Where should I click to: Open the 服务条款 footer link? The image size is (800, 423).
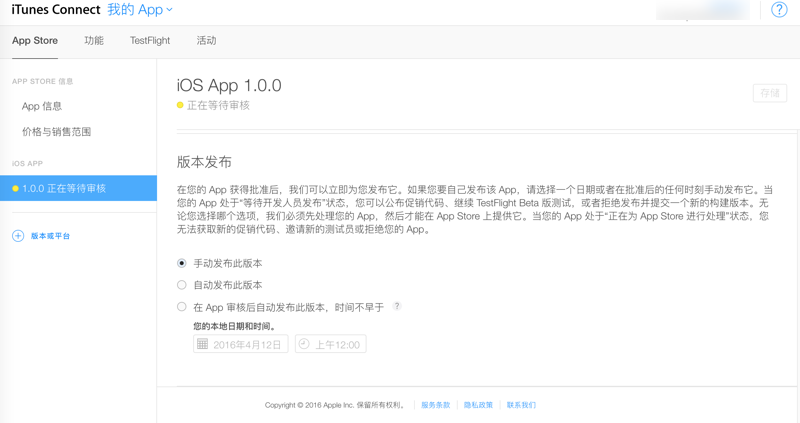pyautogui.click(x=436, y=405)
